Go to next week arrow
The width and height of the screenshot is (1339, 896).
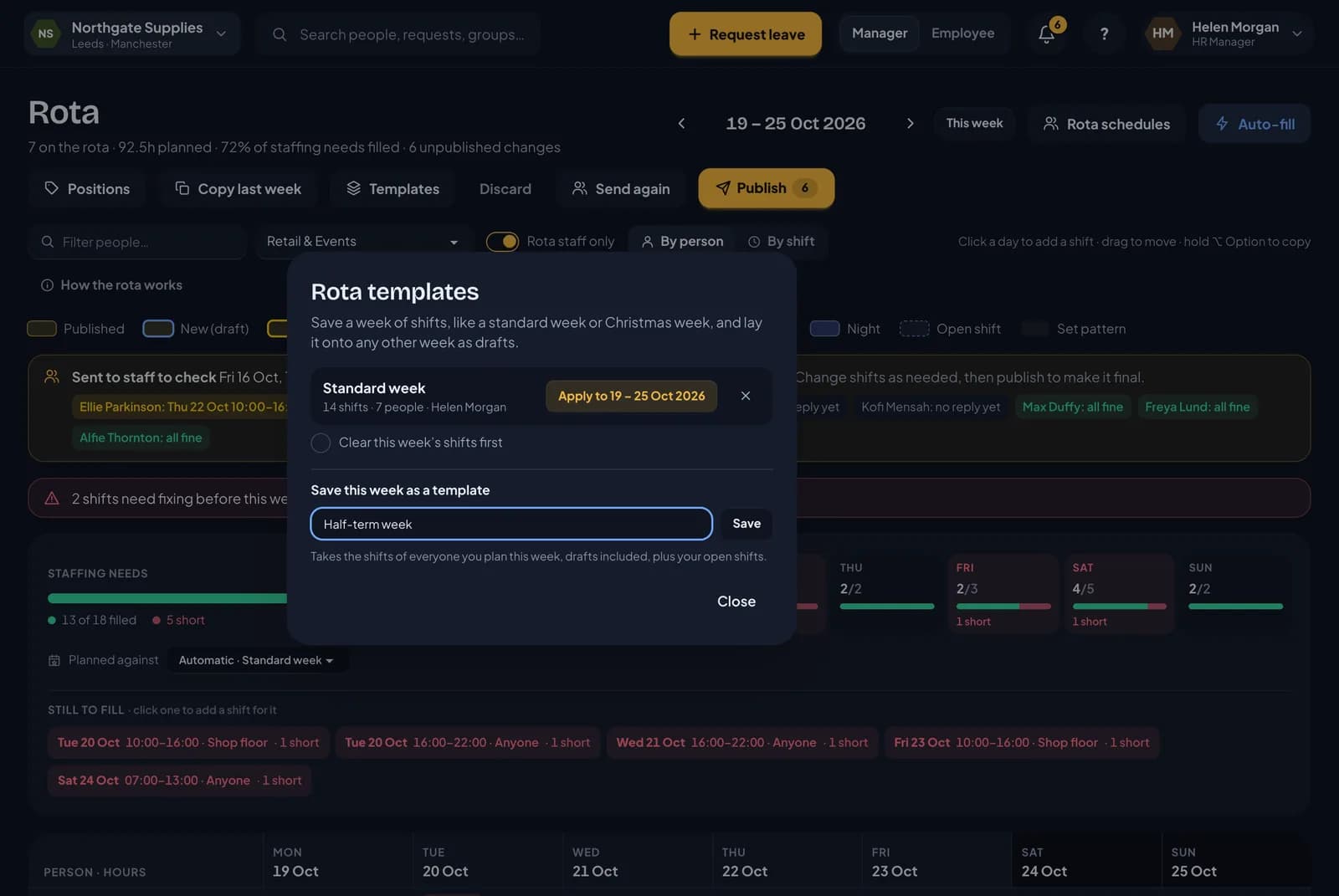(911, 124)
